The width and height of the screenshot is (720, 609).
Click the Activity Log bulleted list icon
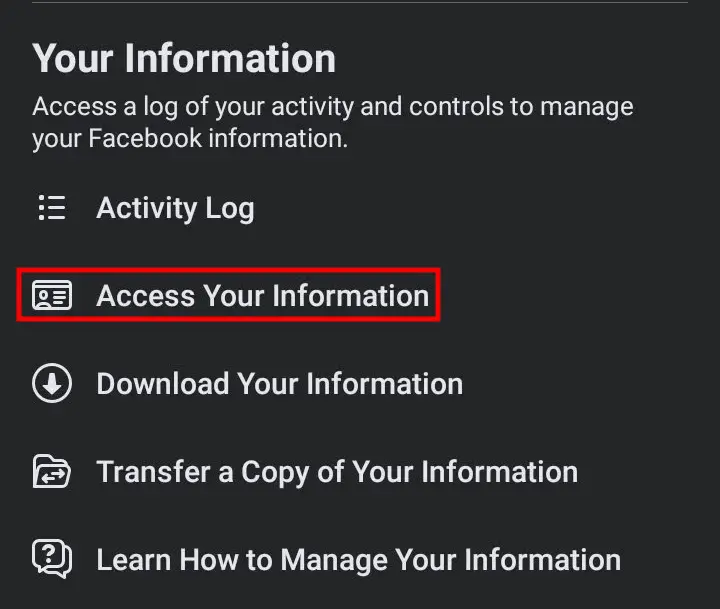click(x=52, y=208)
